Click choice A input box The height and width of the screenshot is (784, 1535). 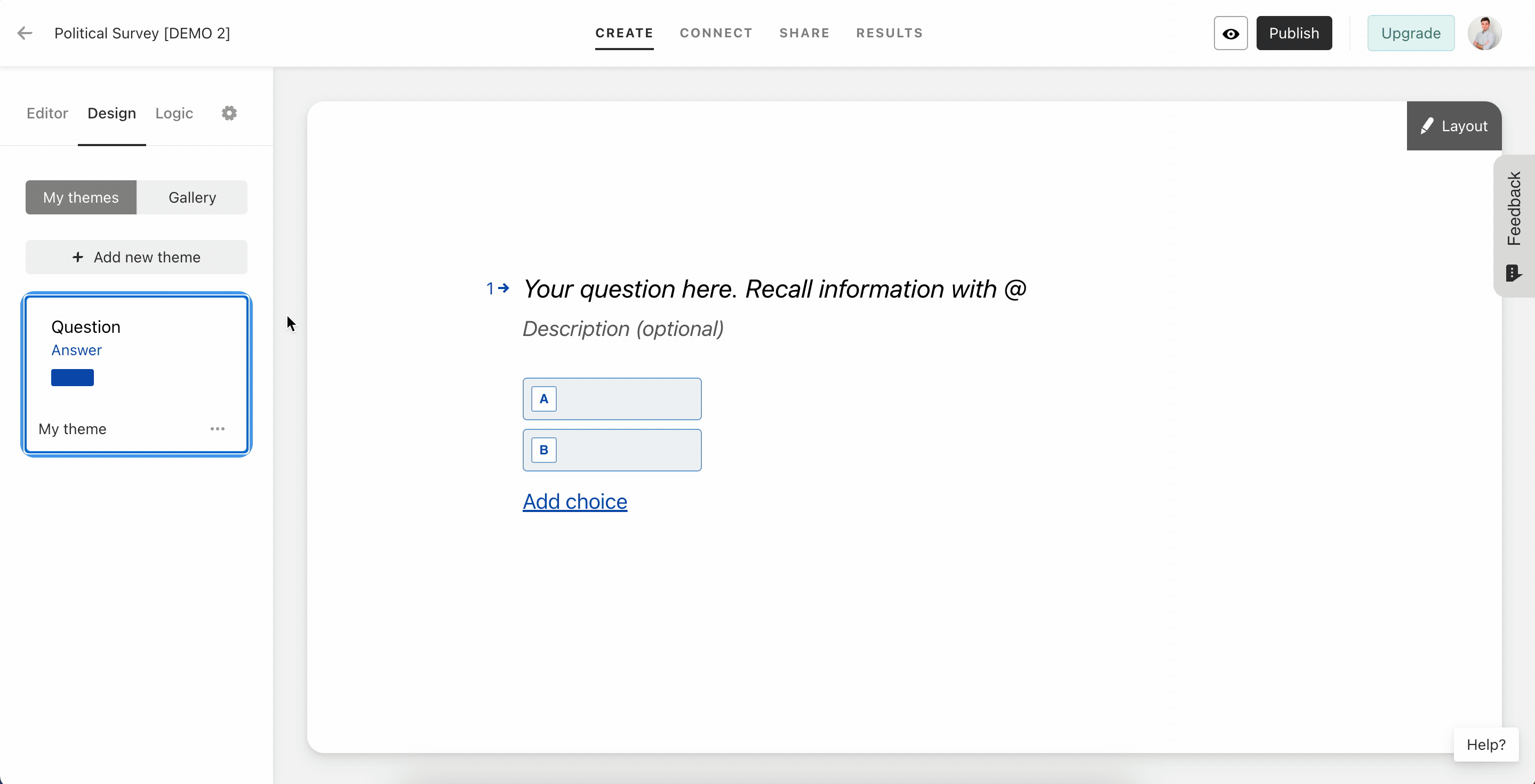612,398
